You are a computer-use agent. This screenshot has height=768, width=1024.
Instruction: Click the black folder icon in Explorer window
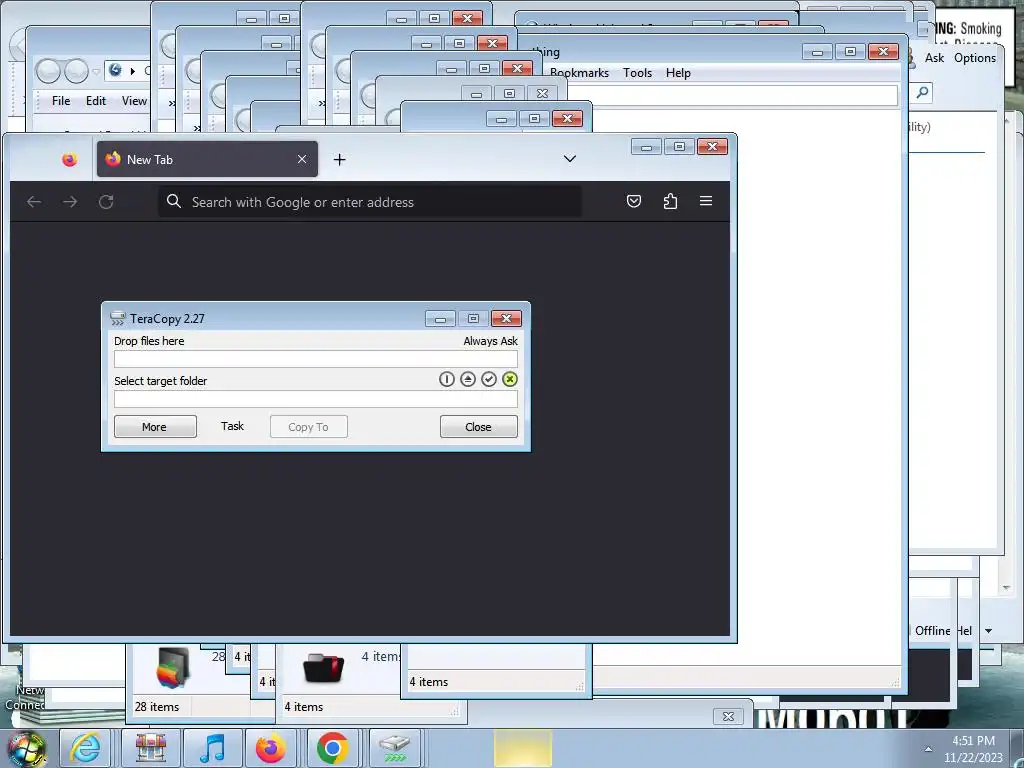[x=324, y=667]
